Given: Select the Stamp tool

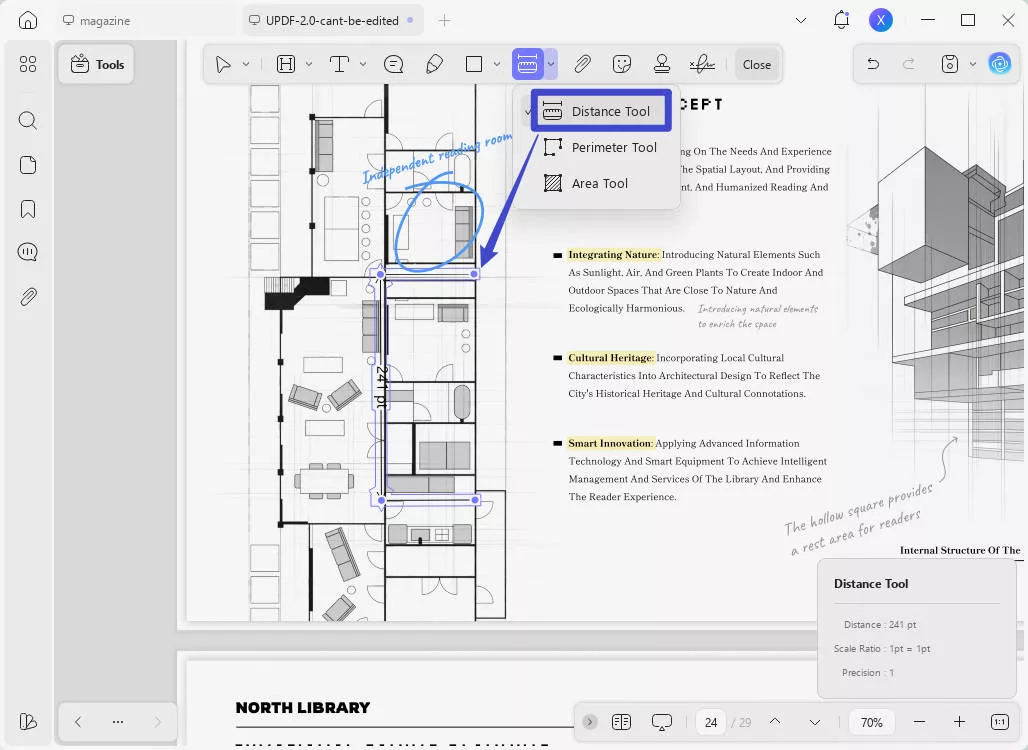Looking at the screenshot, I should point(661,63).
